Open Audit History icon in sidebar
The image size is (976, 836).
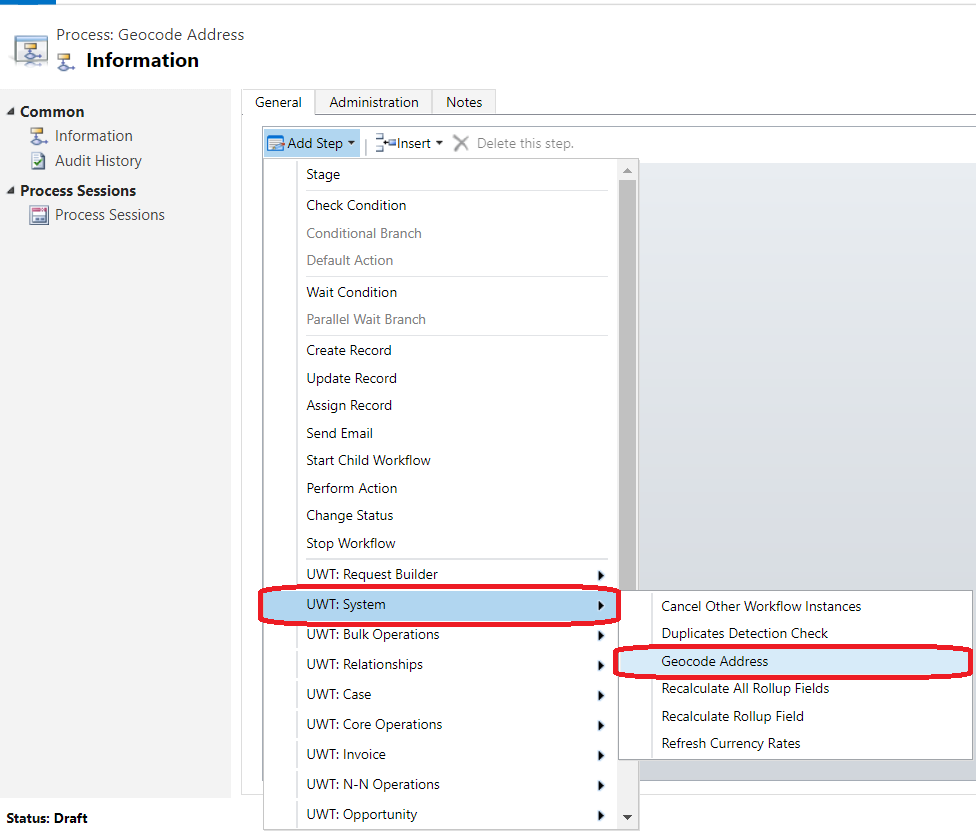coord(39,161)
